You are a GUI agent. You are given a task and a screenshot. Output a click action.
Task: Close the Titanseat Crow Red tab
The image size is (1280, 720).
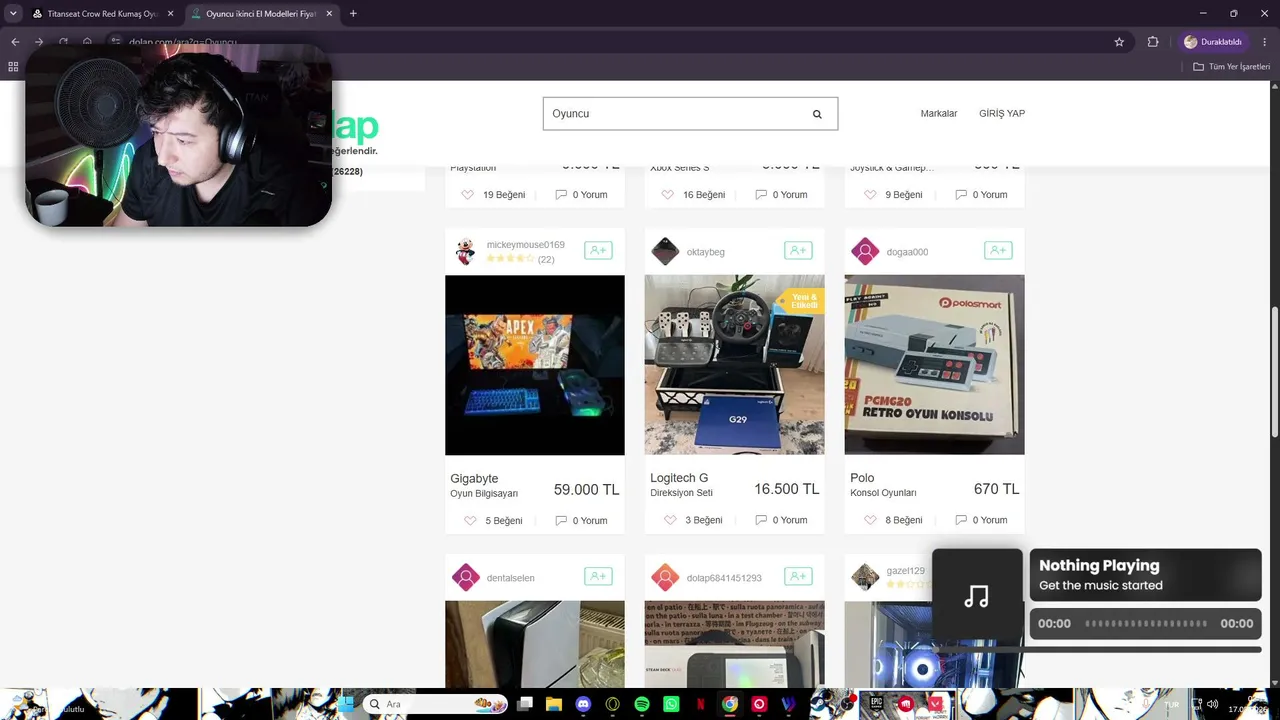170,14
